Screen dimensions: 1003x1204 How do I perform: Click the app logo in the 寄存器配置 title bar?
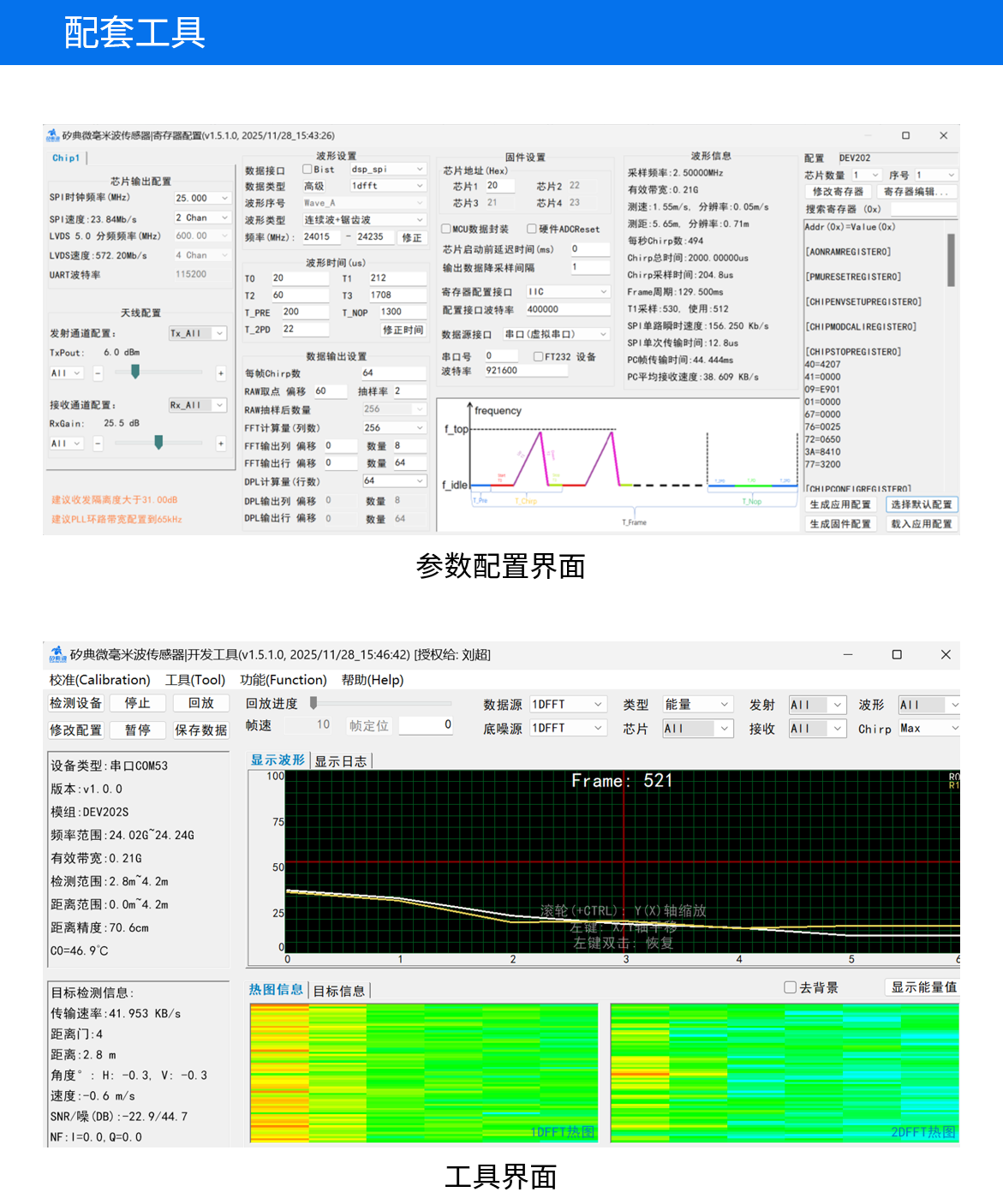pyautogui.click(x=53, y=135)
